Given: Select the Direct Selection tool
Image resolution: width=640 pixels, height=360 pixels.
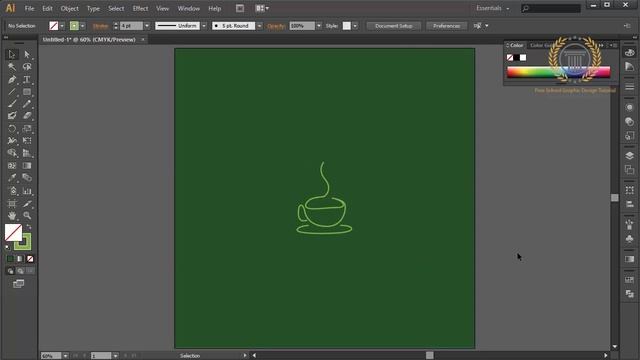Looking at the screenshot, I should [x=27, y=54].
